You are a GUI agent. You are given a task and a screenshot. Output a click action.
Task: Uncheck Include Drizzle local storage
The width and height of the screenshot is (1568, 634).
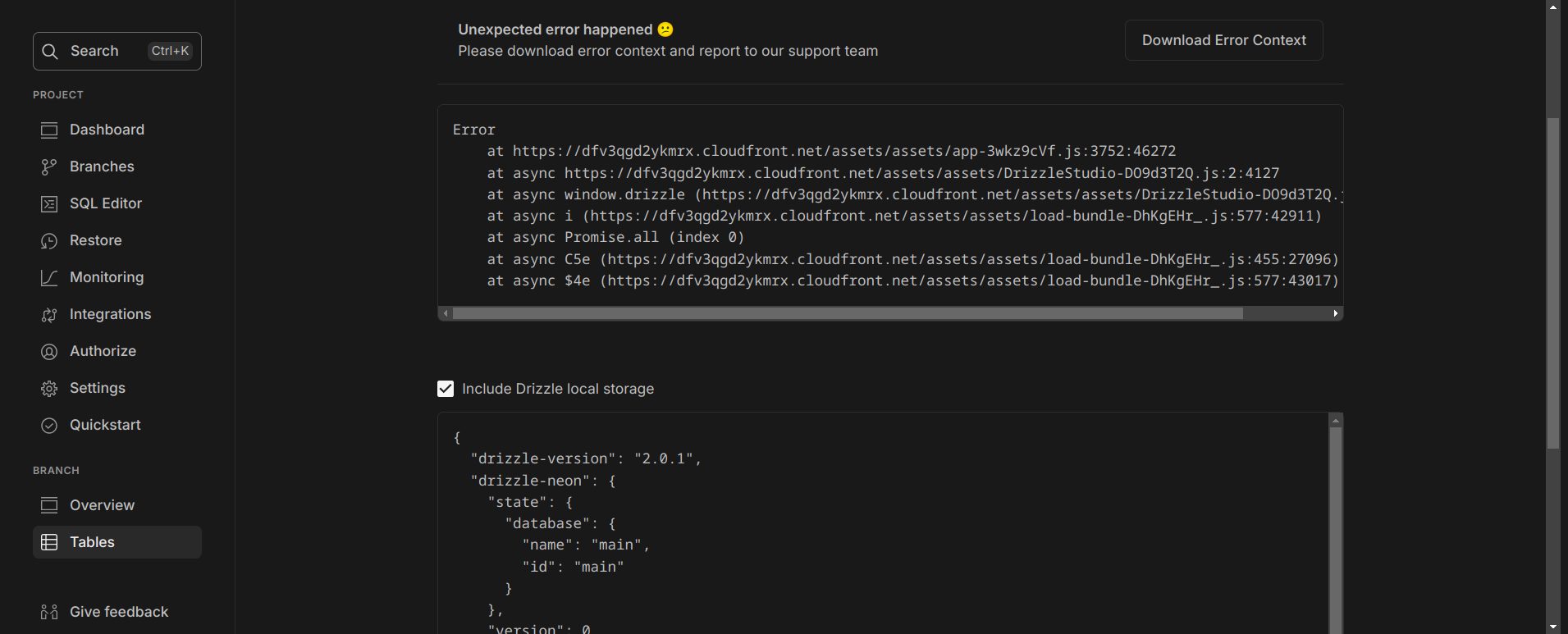coord(446,389)
